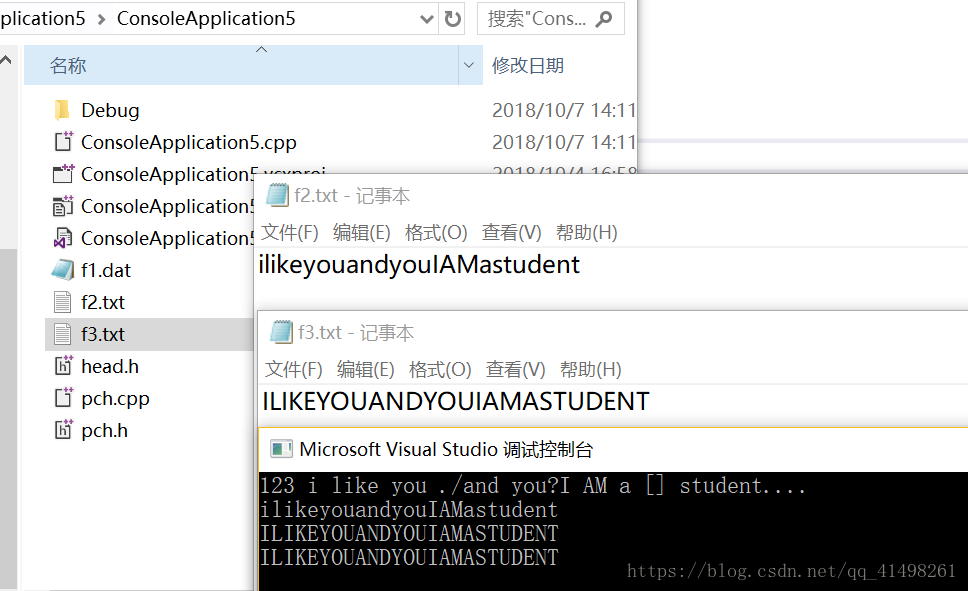Click the ConsoleApplication5 breadcrumb segment

click(206, 19)
